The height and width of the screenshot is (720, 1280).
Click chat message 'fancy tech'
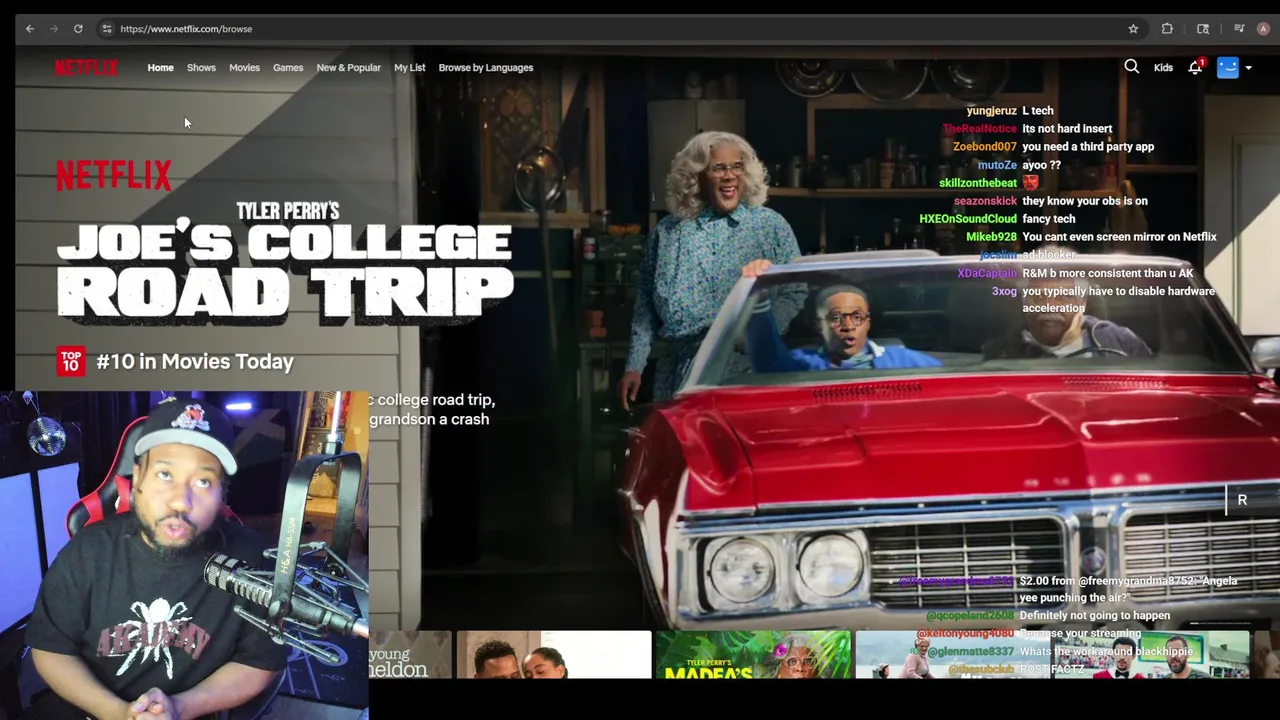click(x=1049, y=219)
